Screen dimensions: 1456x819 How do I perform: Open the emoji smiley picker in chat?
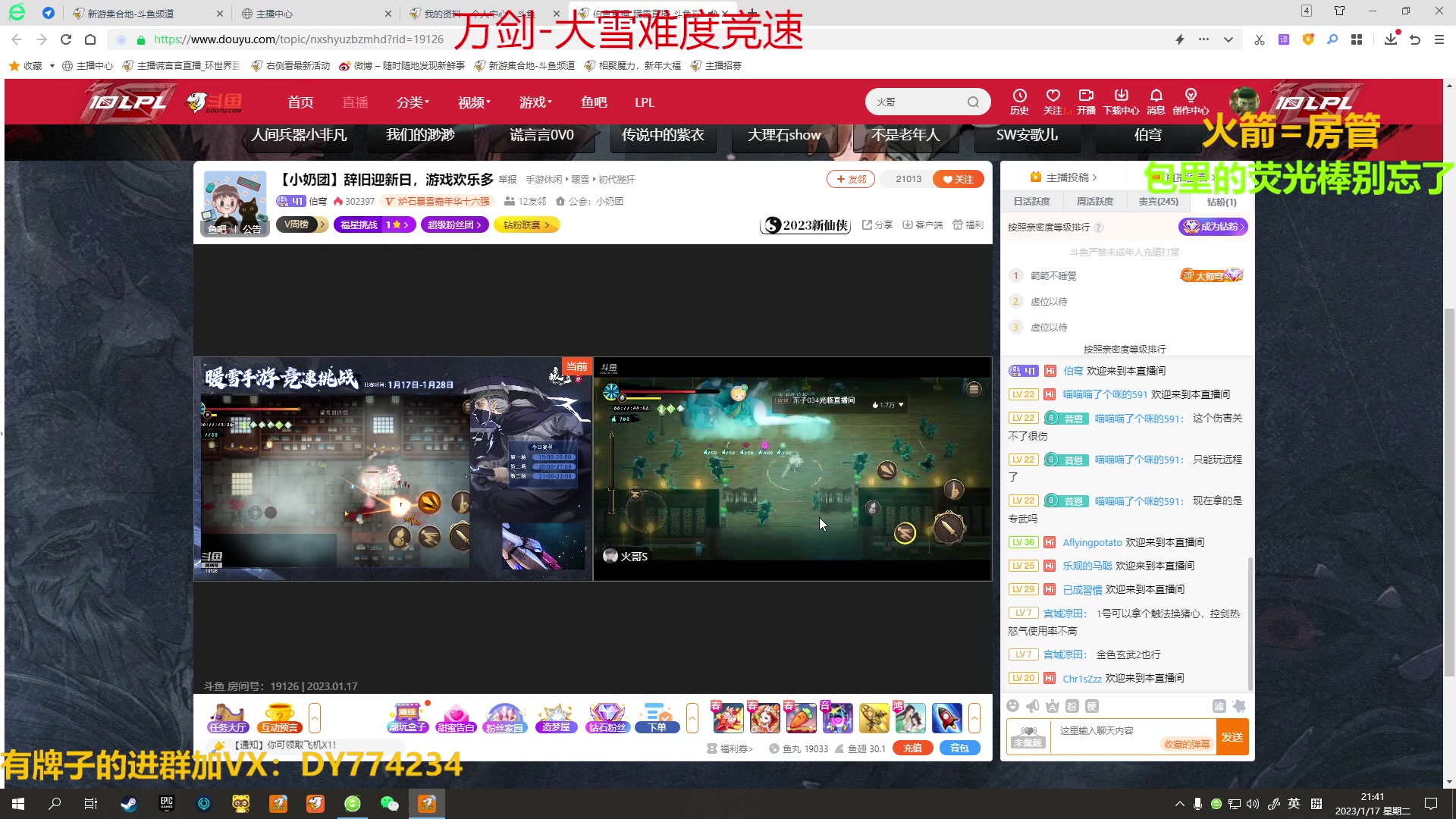pyautogui.click(x=1013, y=706)
